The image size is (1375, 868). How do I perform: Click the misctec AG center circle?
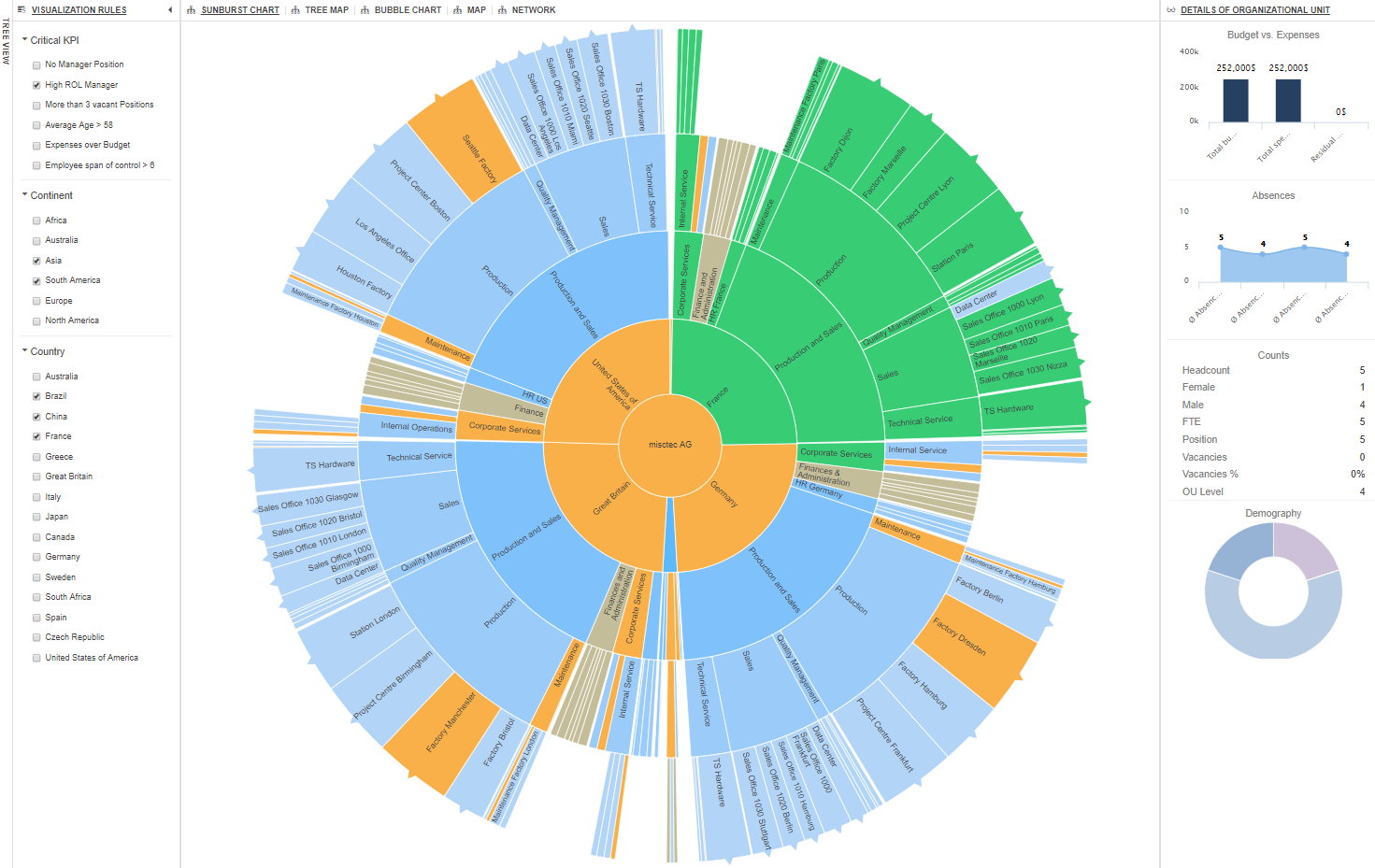670,445
